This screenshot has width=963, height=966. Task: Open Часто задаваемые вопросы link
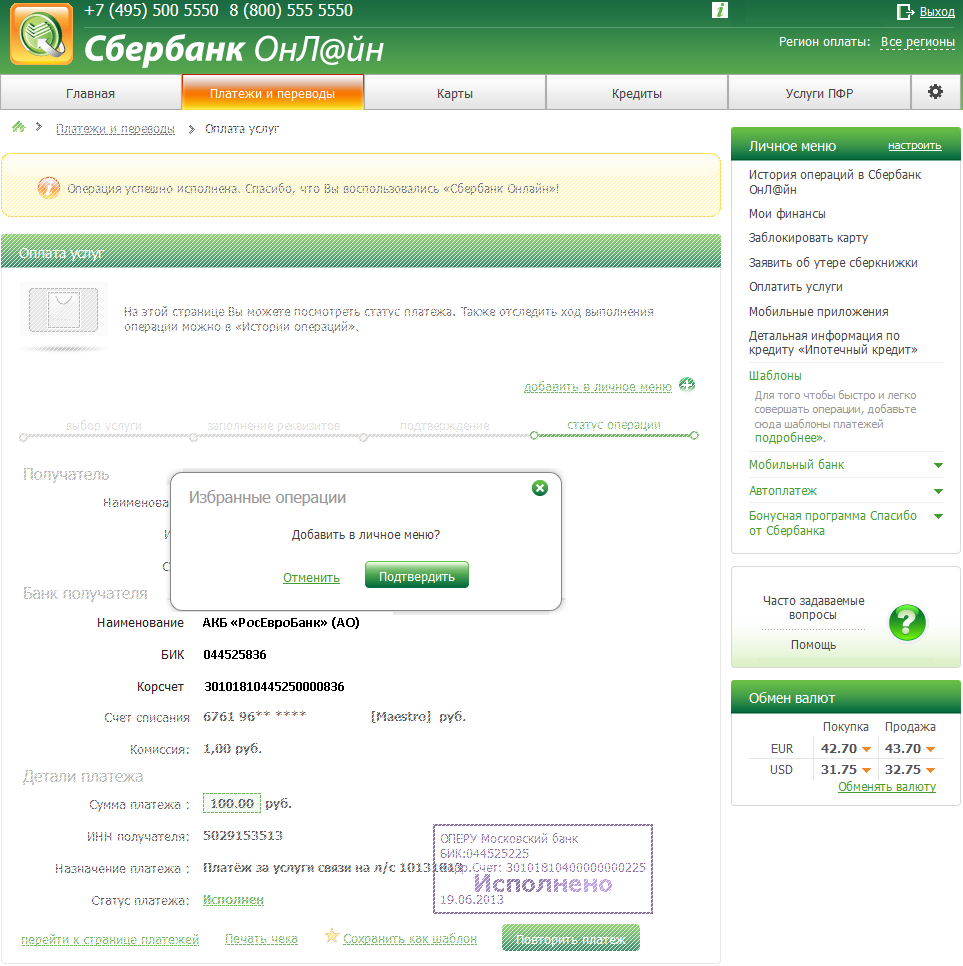click(813, 607)
